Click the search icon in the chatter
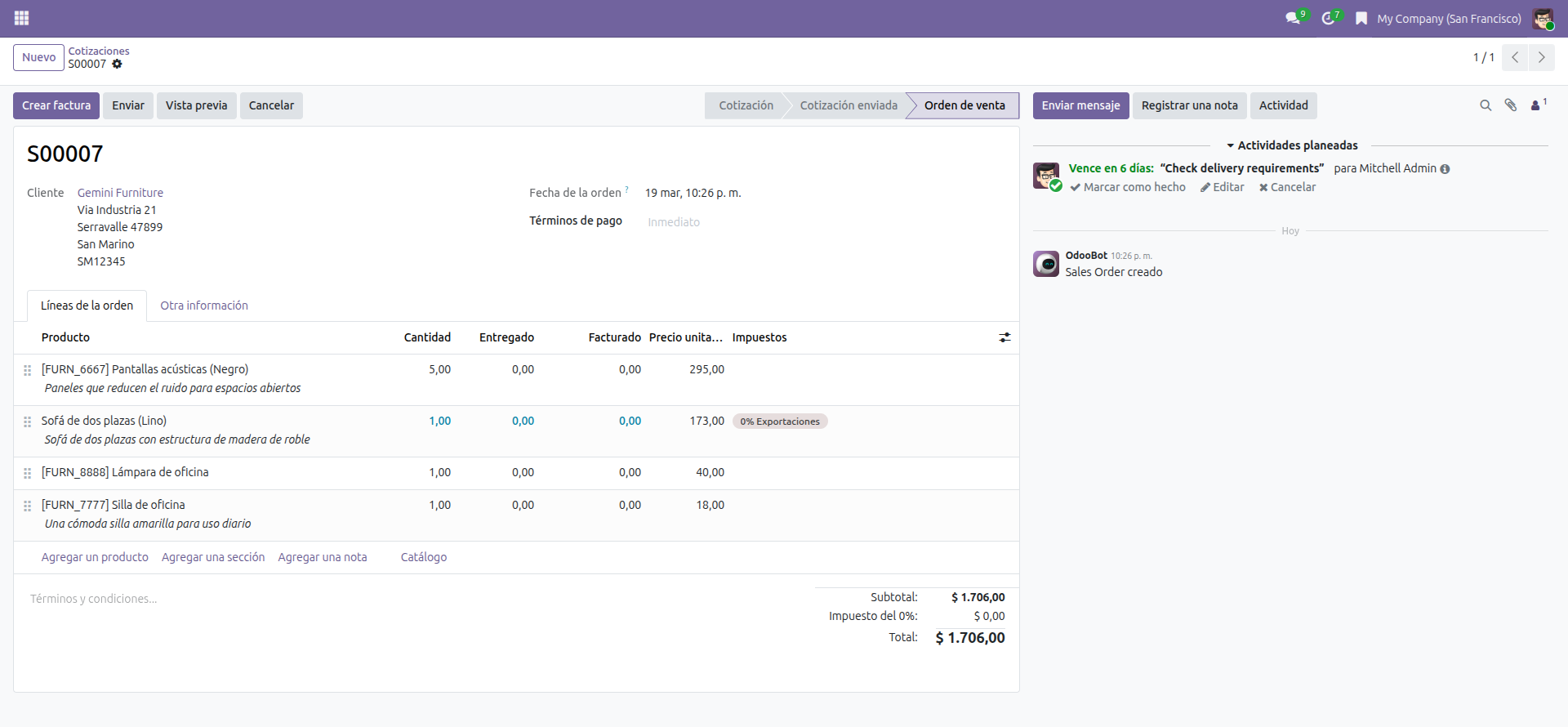Viewport: 1568px width, 727px height. point(1486,105)
